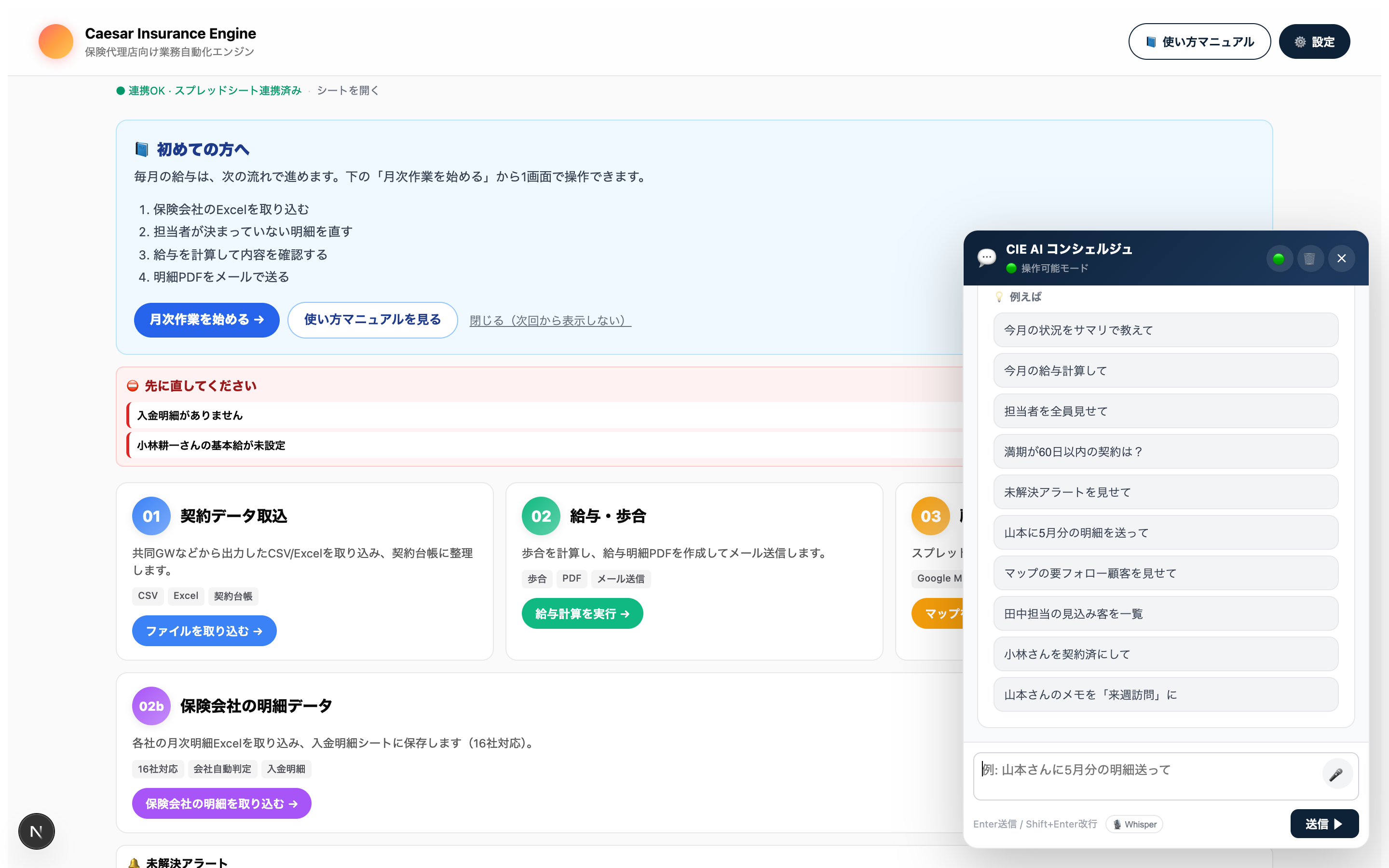This screenshot has height=868, width=1389.
Task: Select suggestion 山本に5月分の明細を送って
Action: point(1166,533)
